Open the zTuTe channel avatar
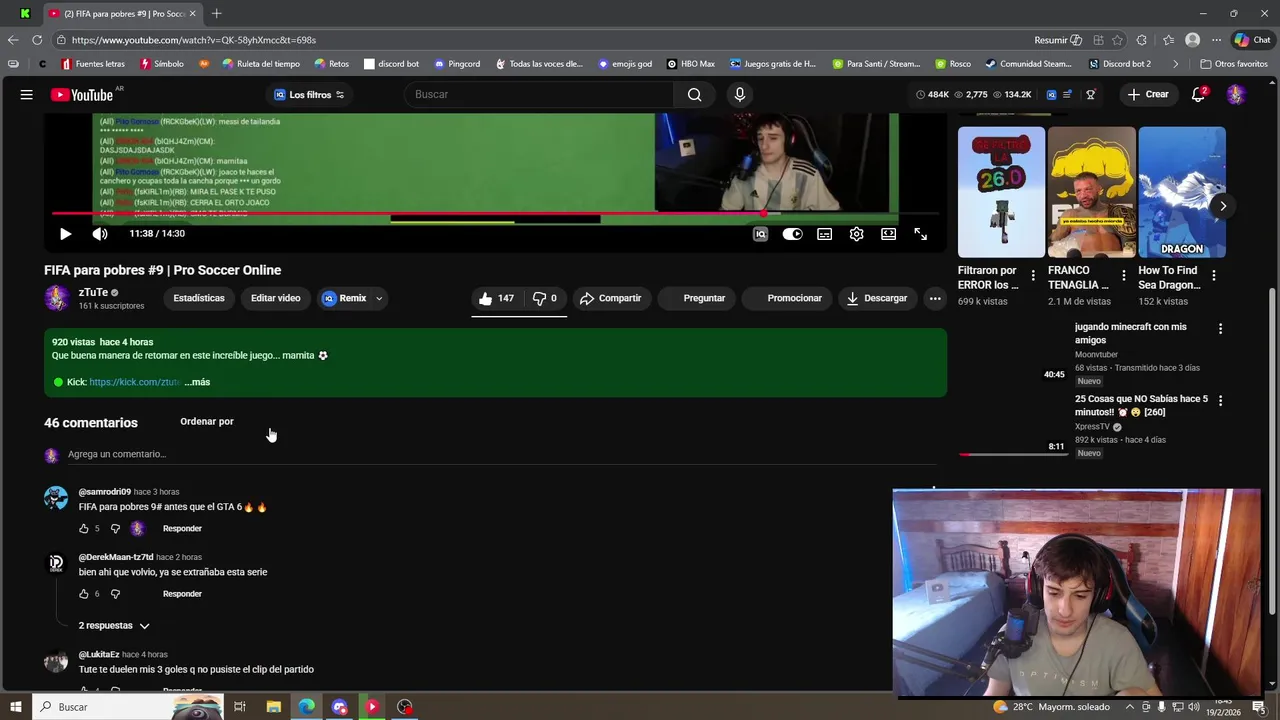1280x720 pixels. click(x=57, y=298)
